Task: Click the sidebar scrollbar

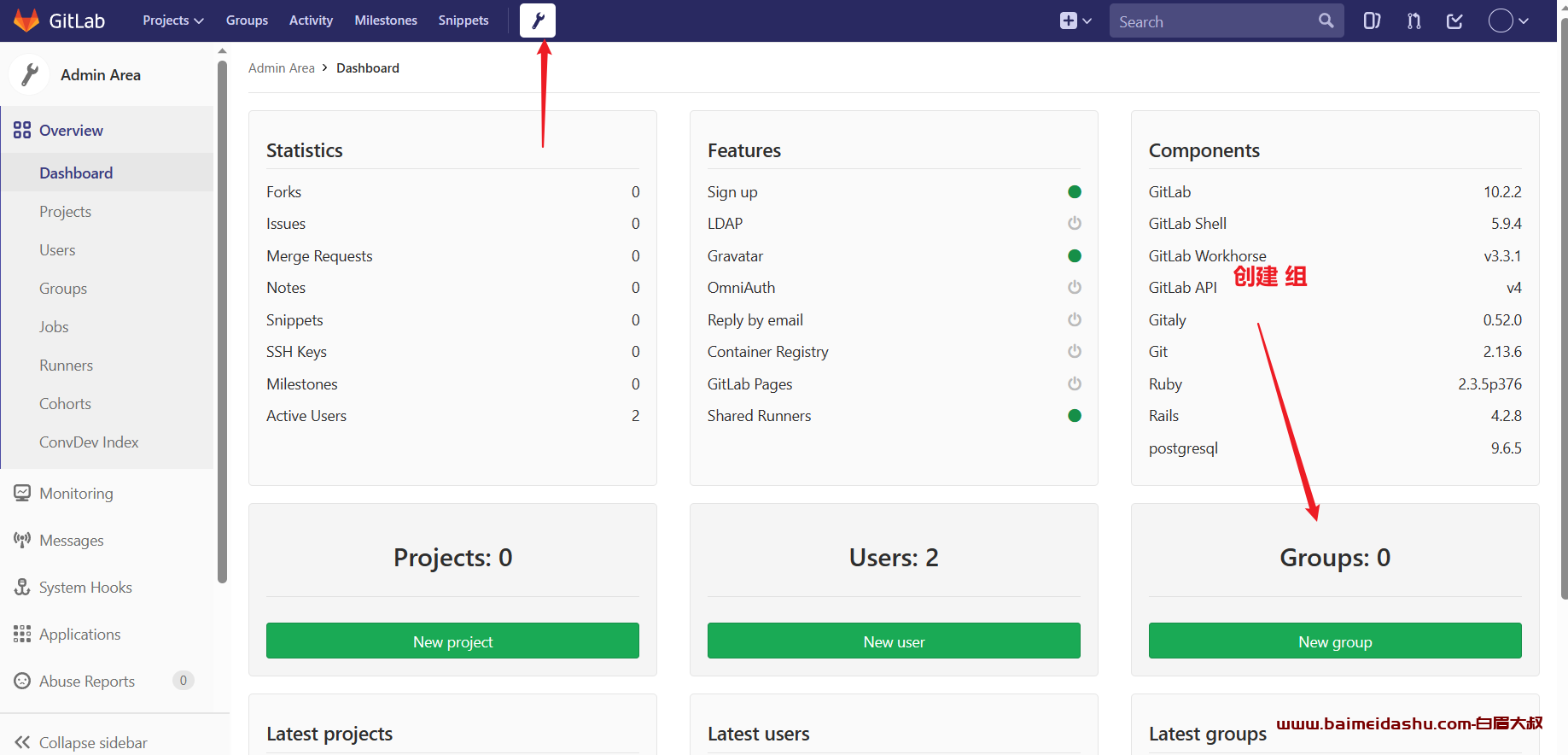Action: (223, 322)
